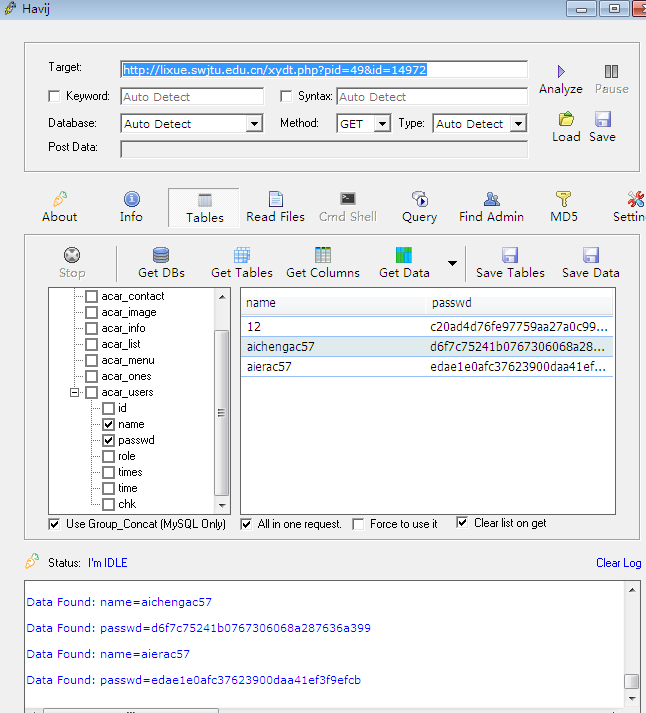646x713 pixels.
Task: Check the role column checkbox
Action: click(108, 456)
